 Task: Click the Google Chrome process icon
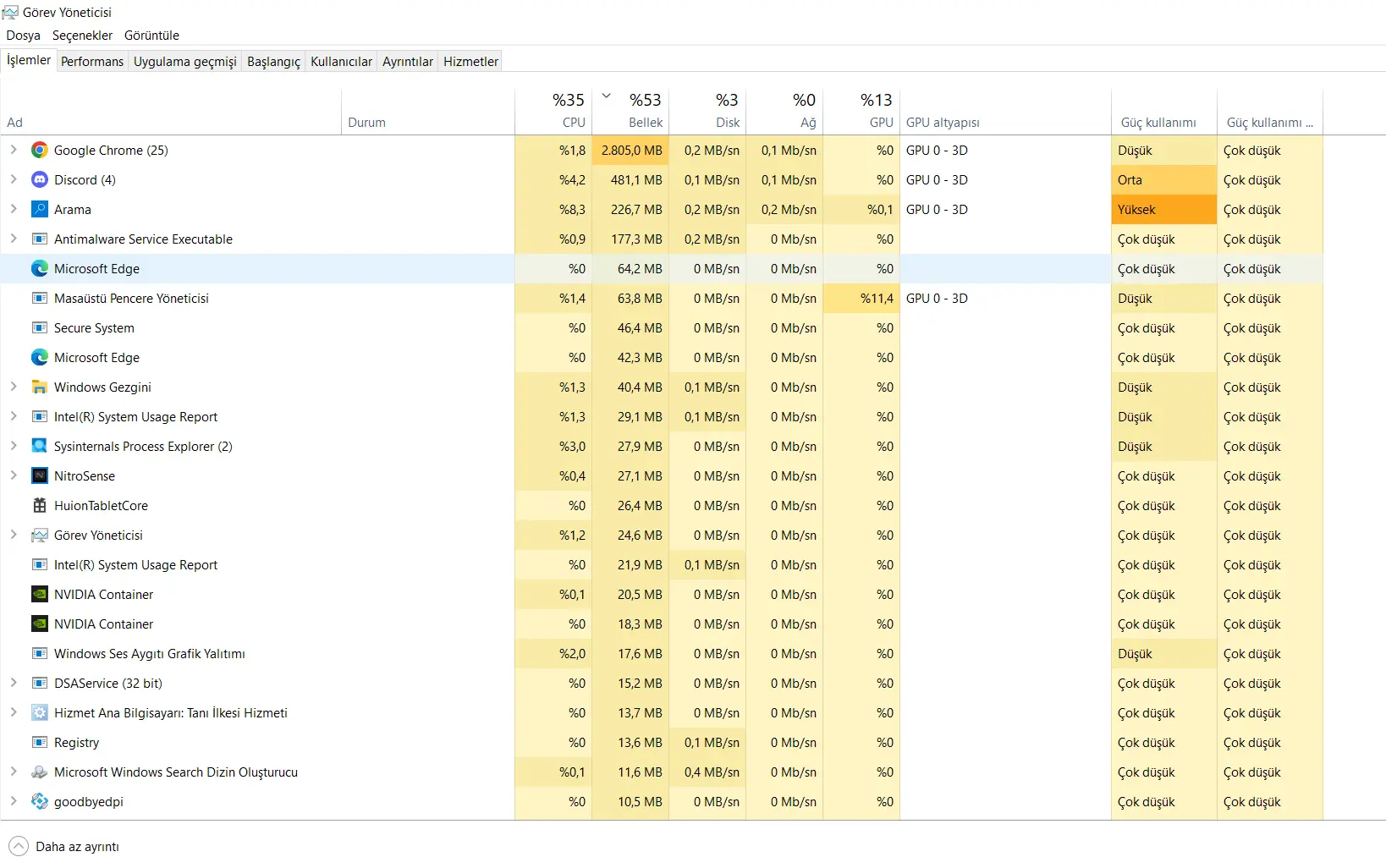(39, 151)
